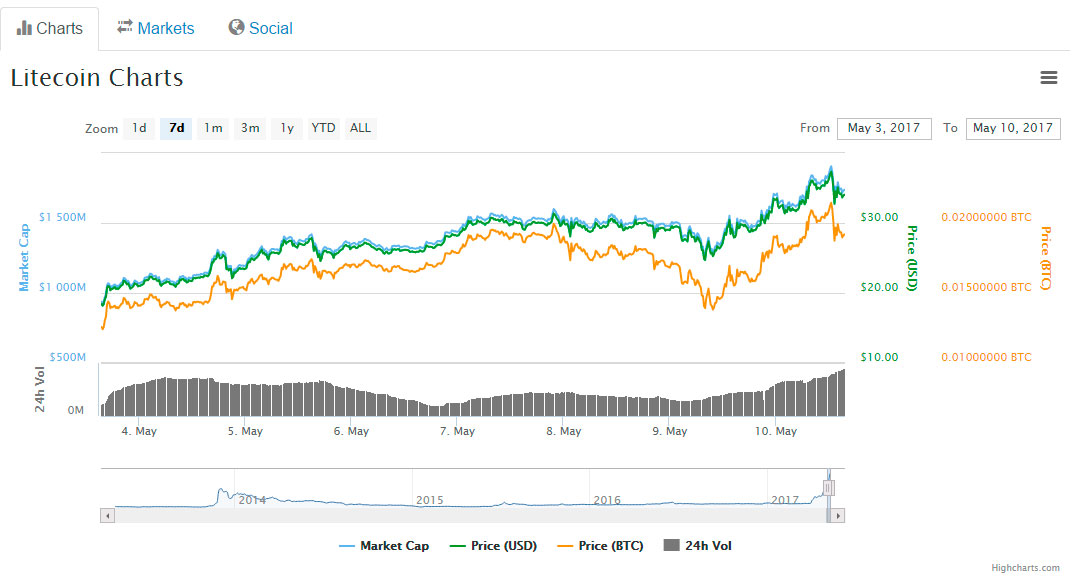1082x582 pixels.
Task: Click the 2016 label in the navigator
Action: [607, 500]
